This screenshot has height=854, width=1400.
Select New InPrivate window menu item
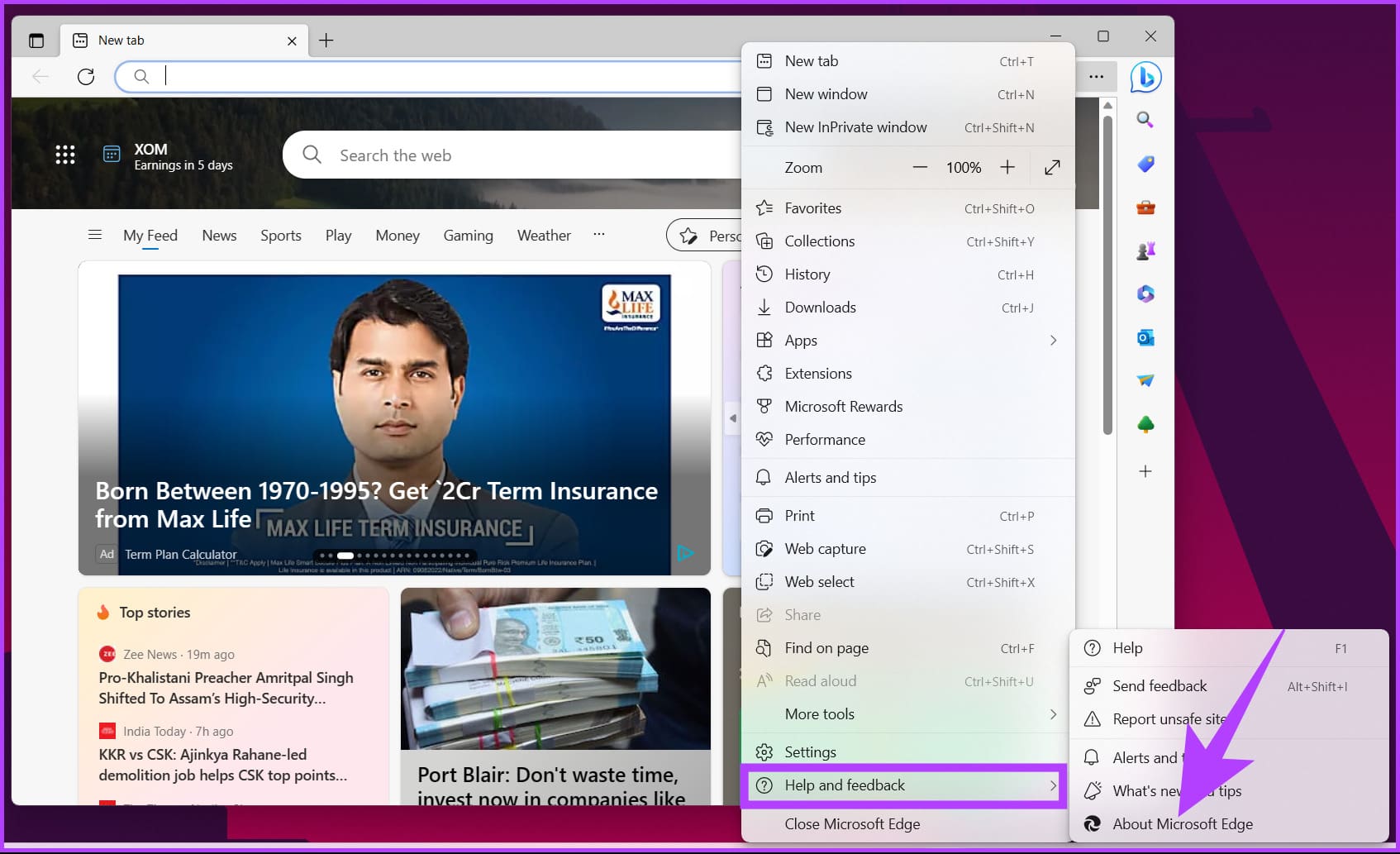908,127
